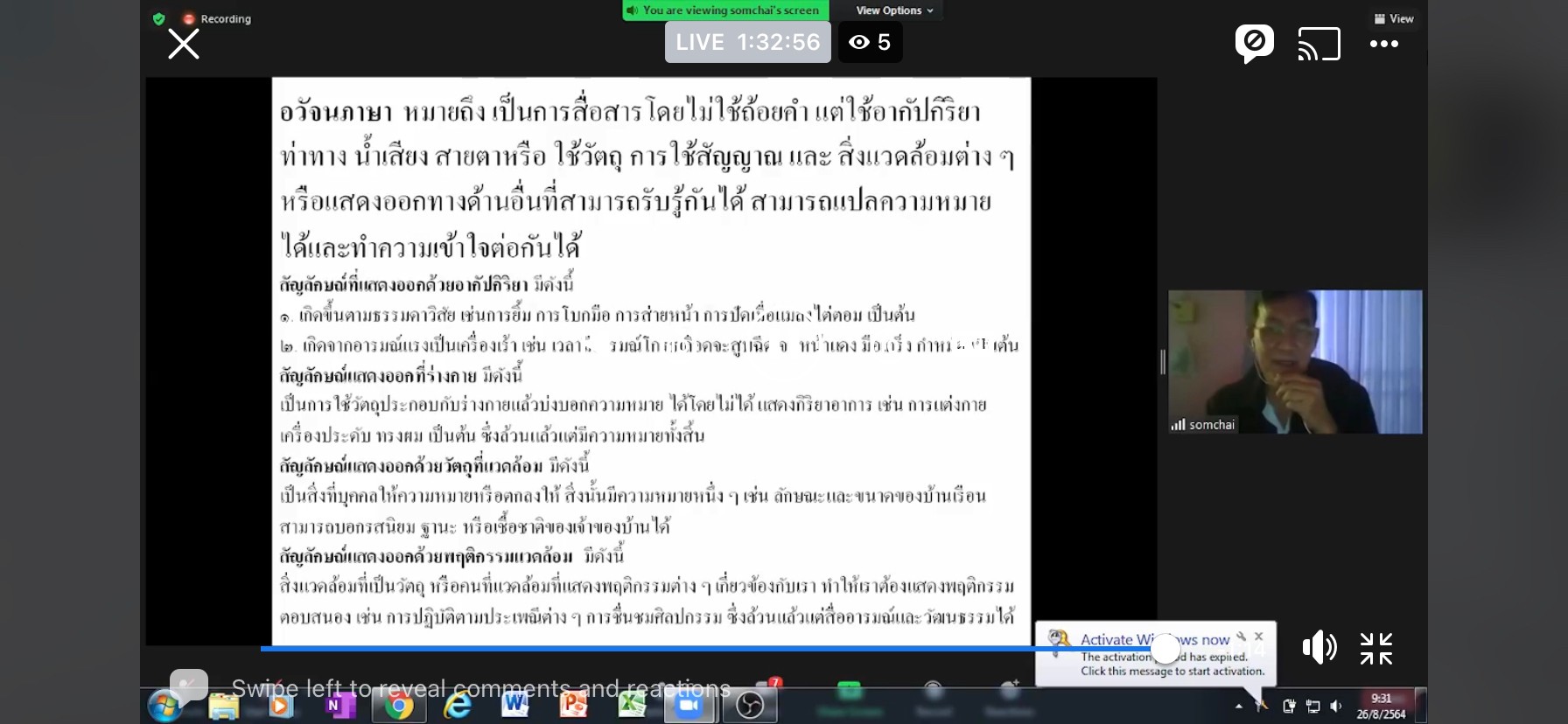Exit fullscreen with the collapse arrows icon
The image size is (1568, 724).
[1375, 649]
